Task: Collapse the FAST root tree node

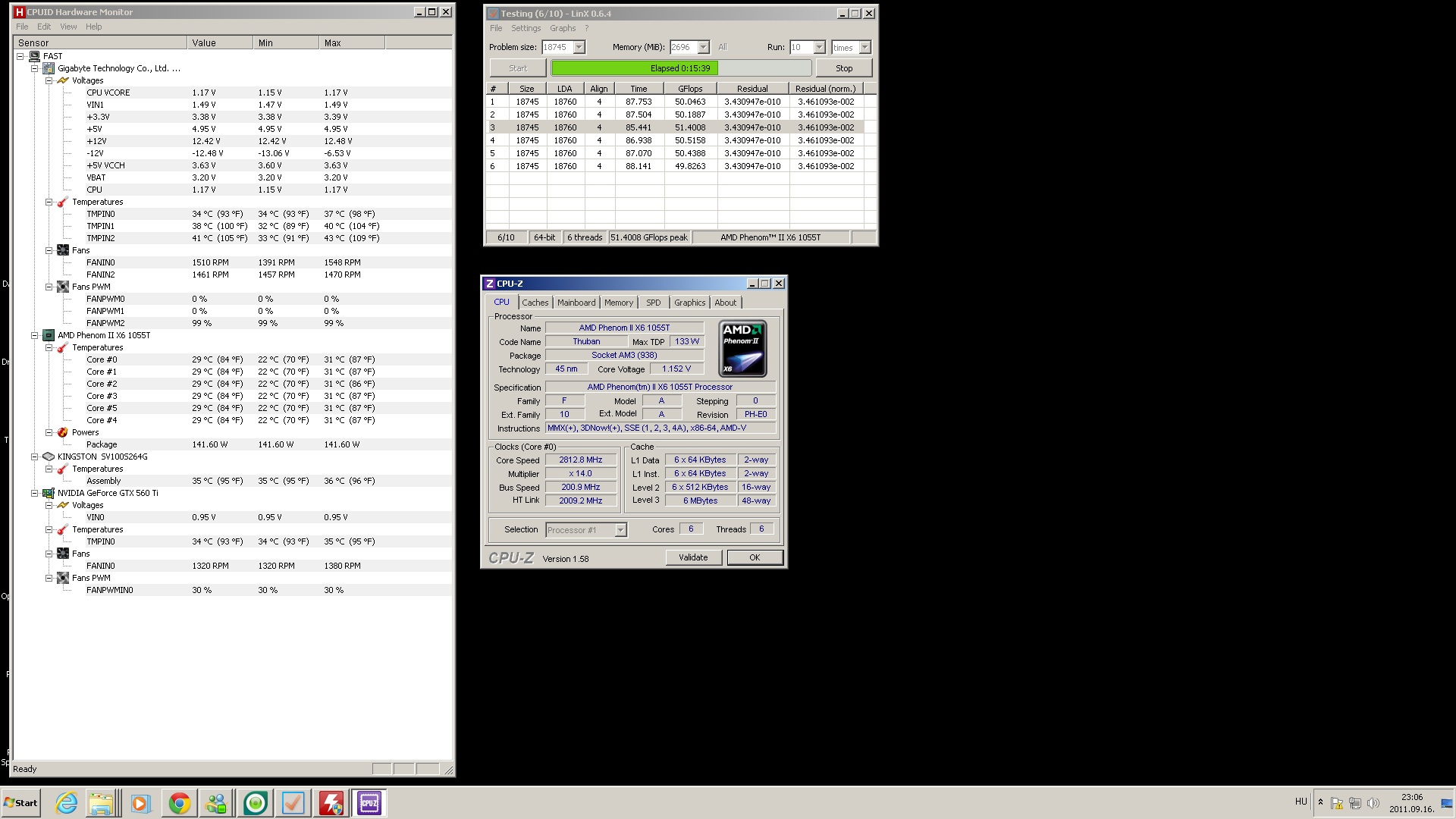Action: point(20,56)
